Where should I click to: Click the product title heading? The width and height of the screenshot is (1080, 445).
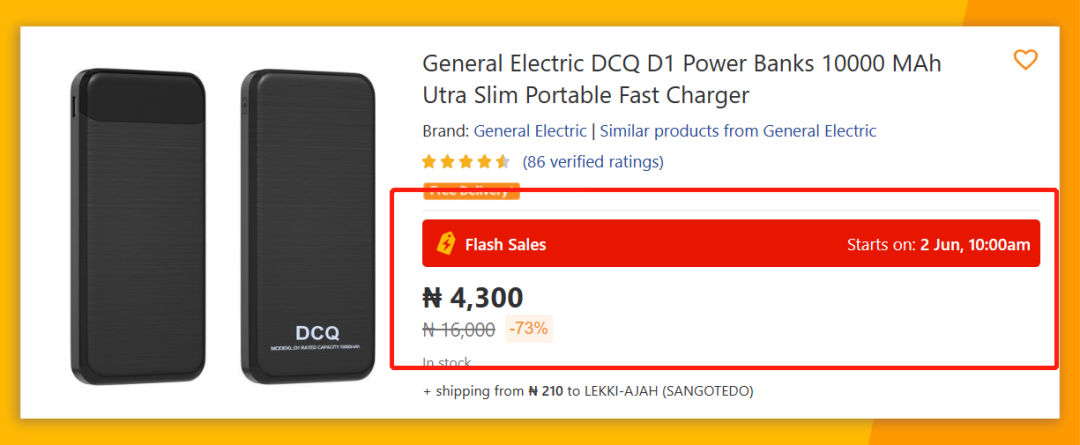coord(682,80)
